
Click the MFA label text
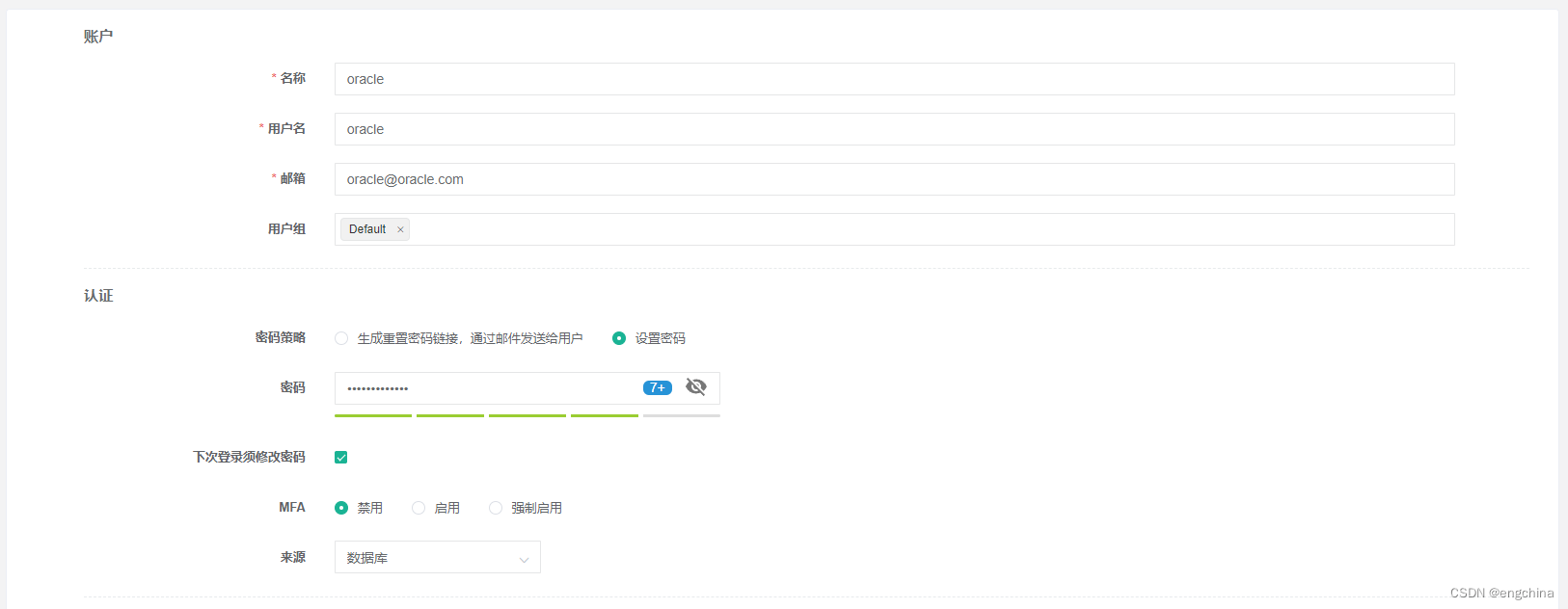click(292, 507)
